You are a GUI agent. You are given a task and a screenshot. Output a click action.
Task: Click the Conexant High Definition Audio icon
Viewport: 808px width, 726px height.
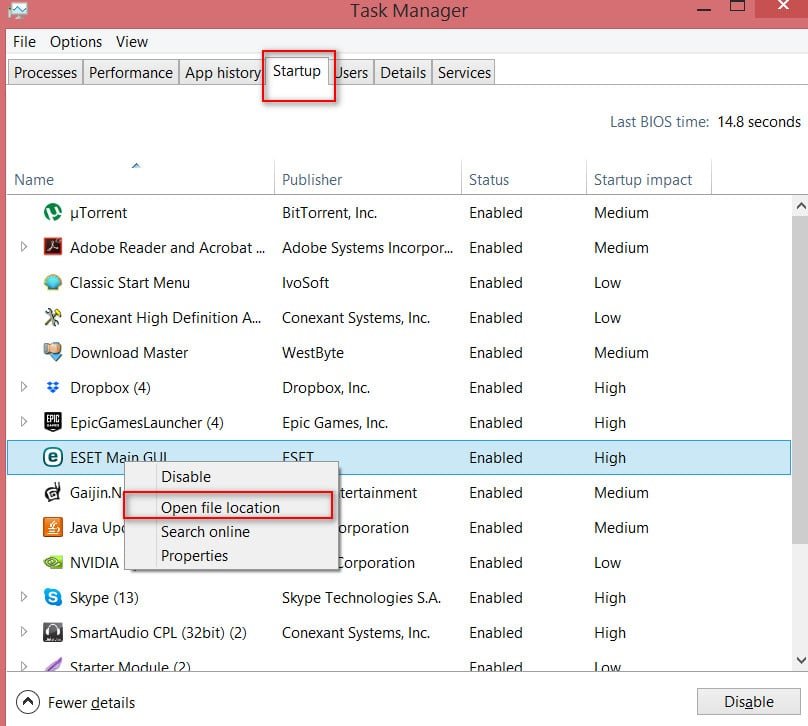tap(53, 317)
